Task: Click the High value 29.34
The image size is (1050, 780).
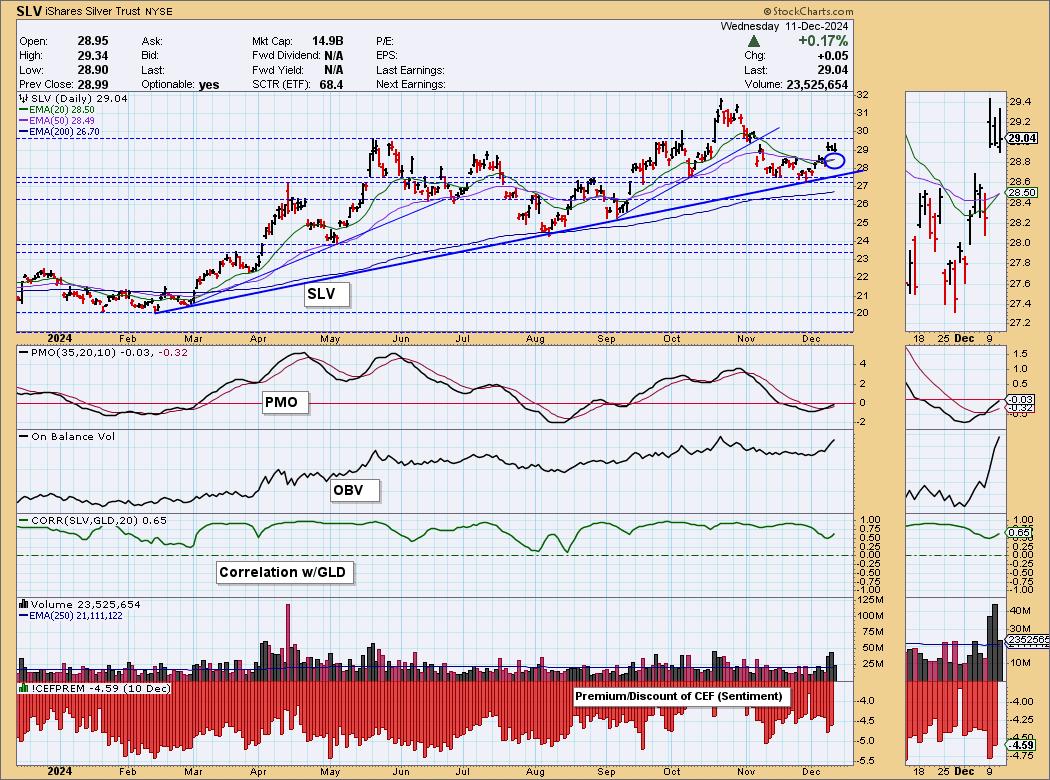Action: 92,56
